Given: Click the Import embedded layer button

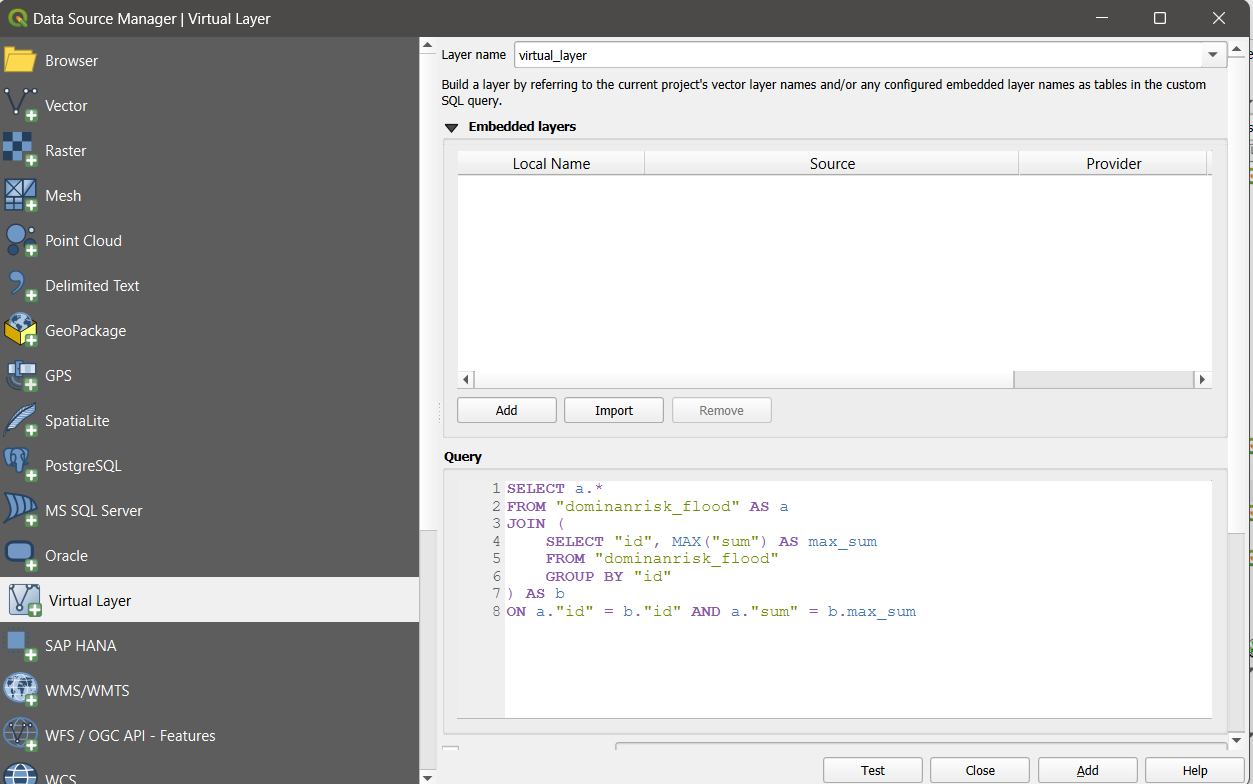Looking at the screenshot, I should tap(613, 411).
